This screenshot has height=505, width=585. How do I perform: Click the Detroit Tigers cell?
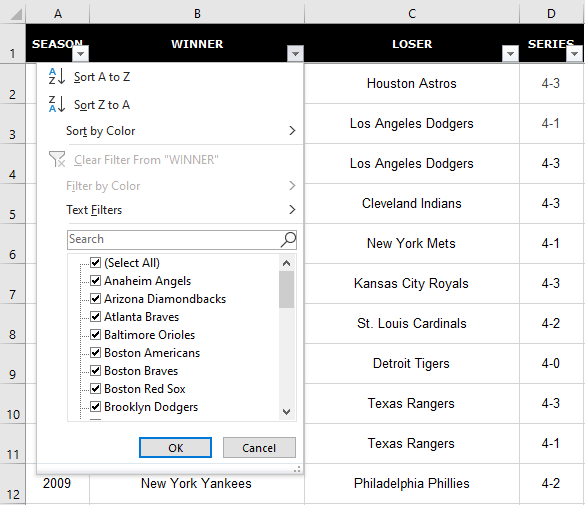tap(412, 363)
